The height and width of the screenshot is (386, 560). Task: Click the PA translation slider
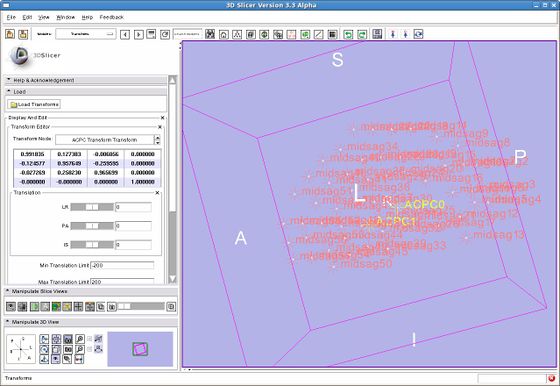click(92, 226)
